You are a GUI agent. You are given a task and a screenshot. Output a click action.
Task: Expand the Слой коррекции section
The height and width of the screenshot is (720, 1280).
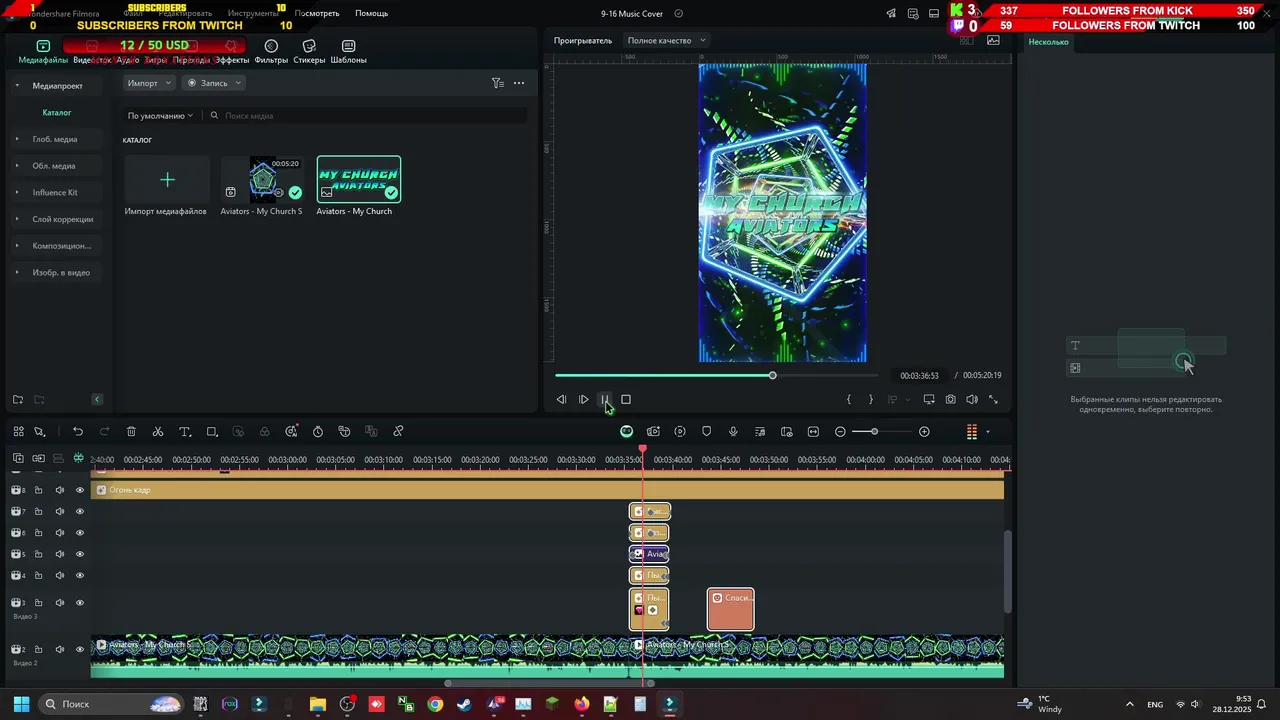pos(17,219)
